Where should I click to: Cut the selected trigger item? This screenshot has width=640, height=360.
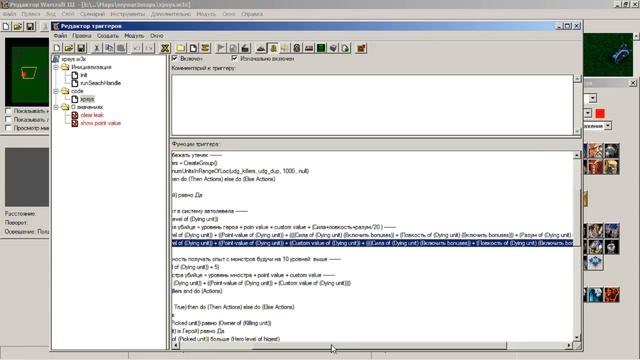click(x=97, y=48)
